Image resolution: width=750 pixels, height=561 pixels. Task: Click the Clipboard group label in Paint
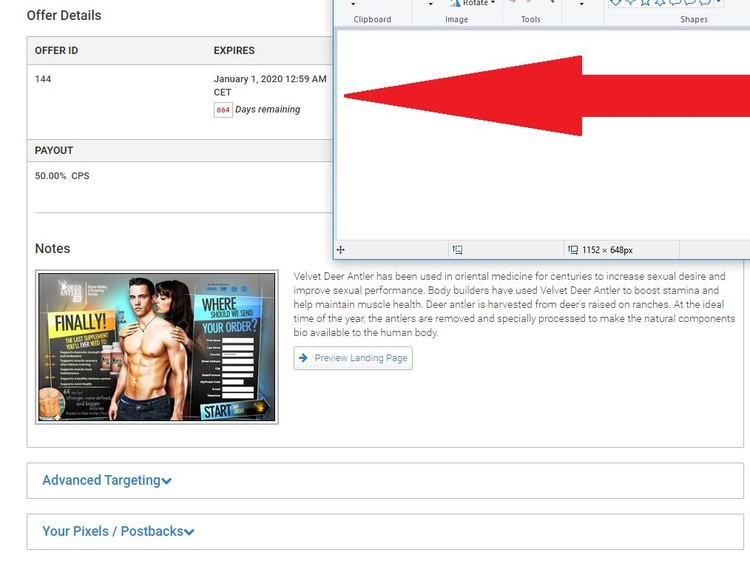pos(372,19)
